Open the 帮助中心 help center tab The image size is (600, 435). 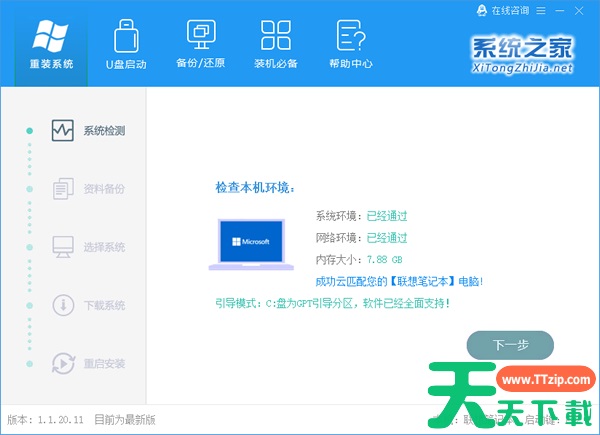(350, 44)
